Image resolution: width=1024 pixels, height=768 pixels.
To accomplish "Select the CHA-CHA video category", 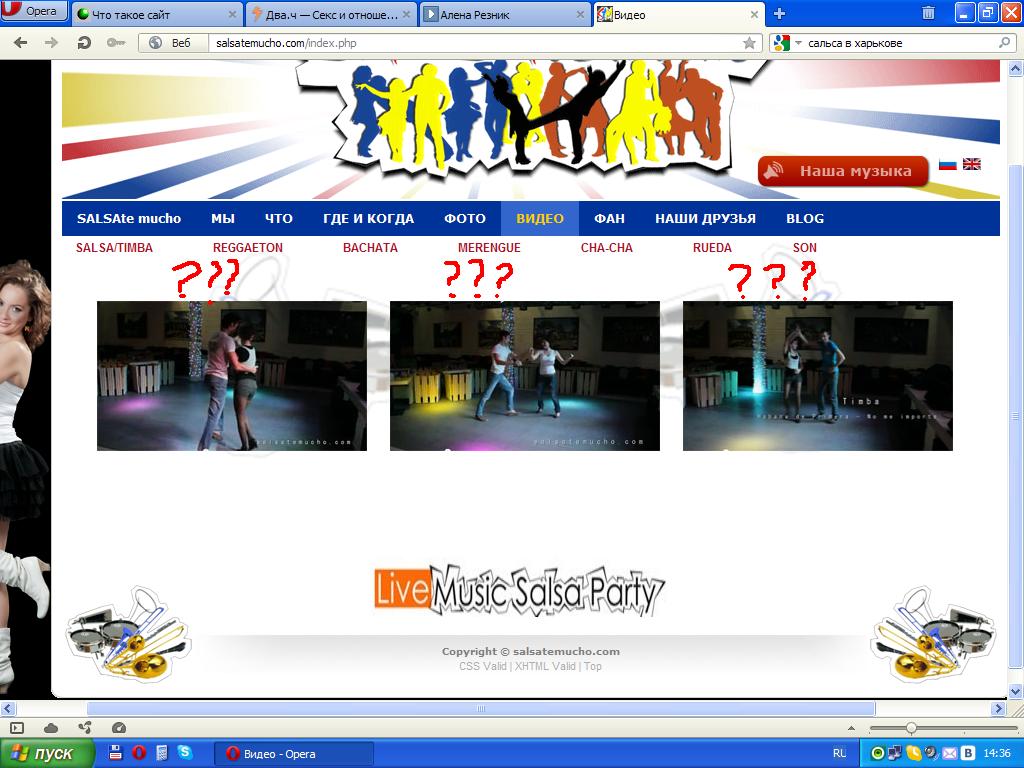I will tap(607, 248).
